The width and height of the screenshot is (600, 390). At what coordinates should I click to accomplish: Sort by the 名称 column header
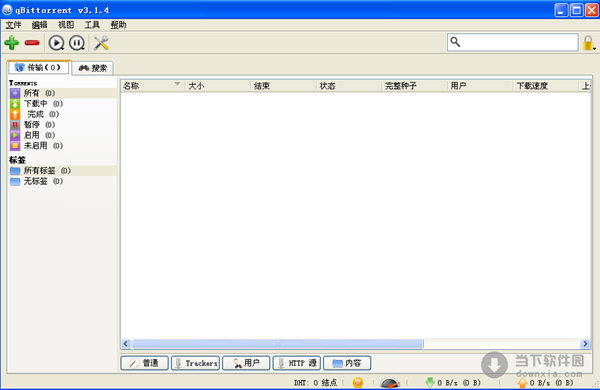pyautogui.click(x=153, y=86)
